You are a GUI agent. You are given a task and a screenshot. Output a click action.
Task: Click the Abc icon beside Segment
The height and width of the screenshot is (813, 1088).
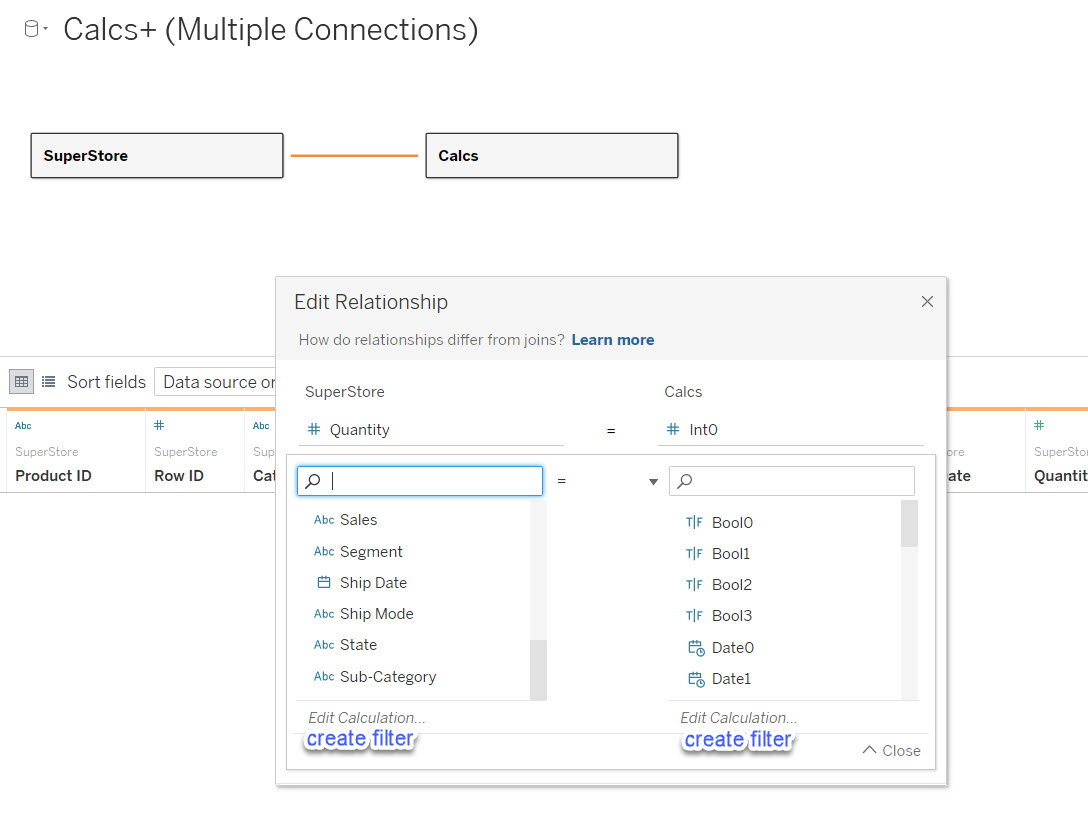click(324, 551)
